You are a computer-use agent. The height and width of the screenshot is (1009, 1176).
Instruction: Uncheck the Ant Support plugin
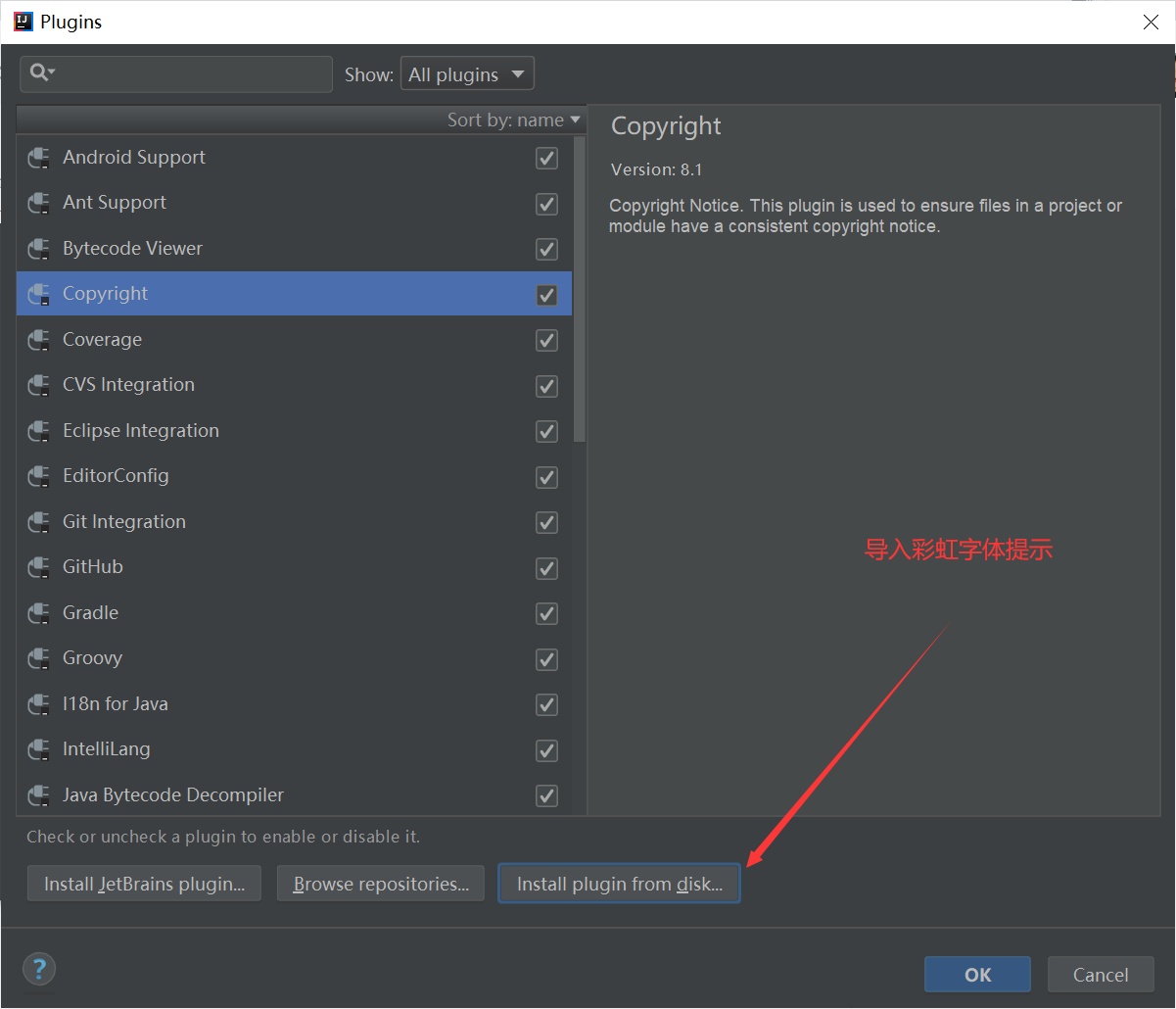[546, 204]
